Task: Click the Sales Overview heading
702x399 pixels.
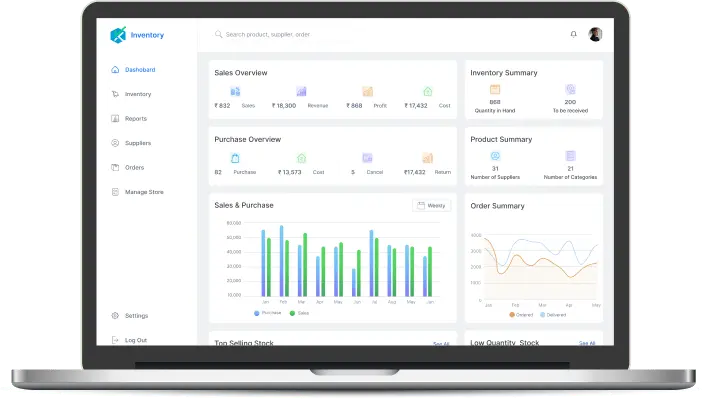Action: (241, 73)
